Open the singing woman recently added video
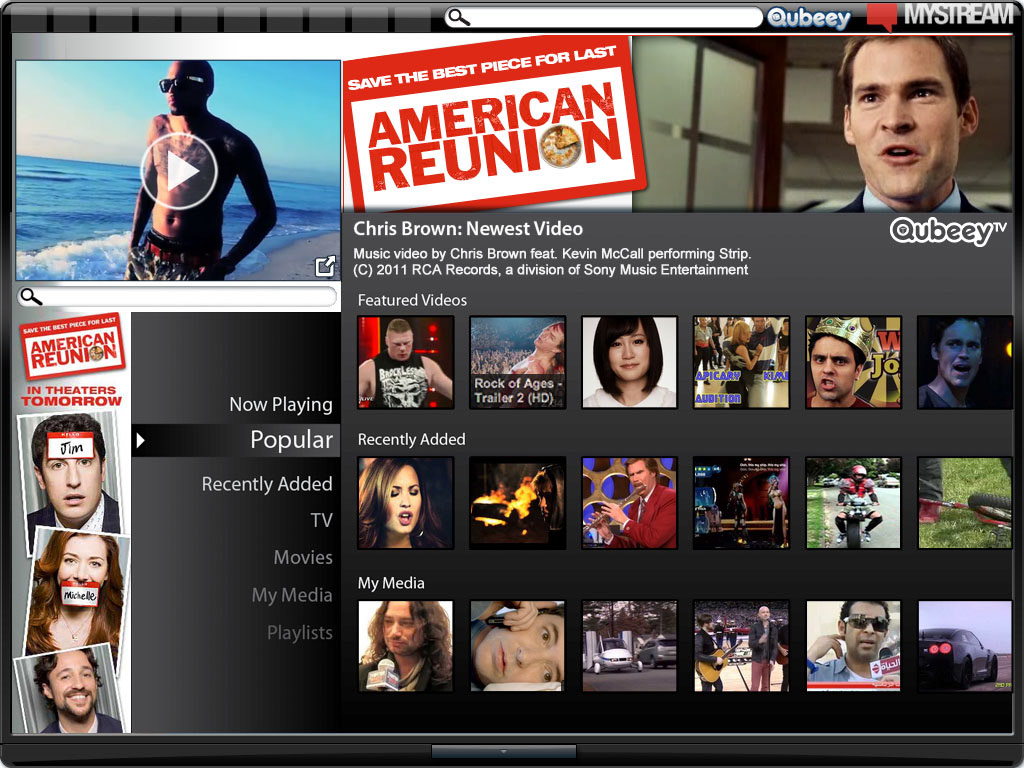1024x768 pixels. tap(406, 502)
